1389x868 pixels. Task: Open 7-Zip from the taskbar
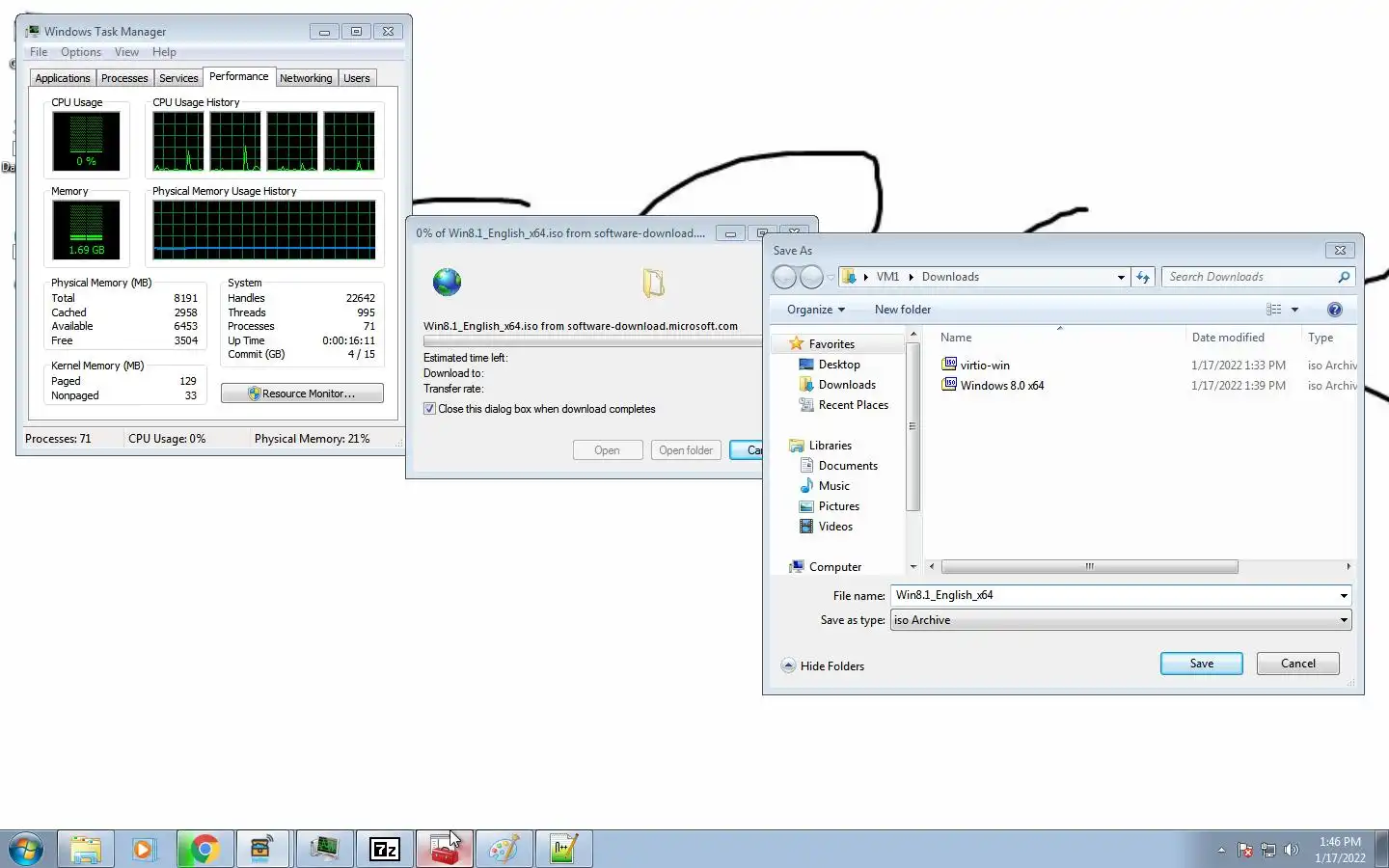(x=384, y=849)
